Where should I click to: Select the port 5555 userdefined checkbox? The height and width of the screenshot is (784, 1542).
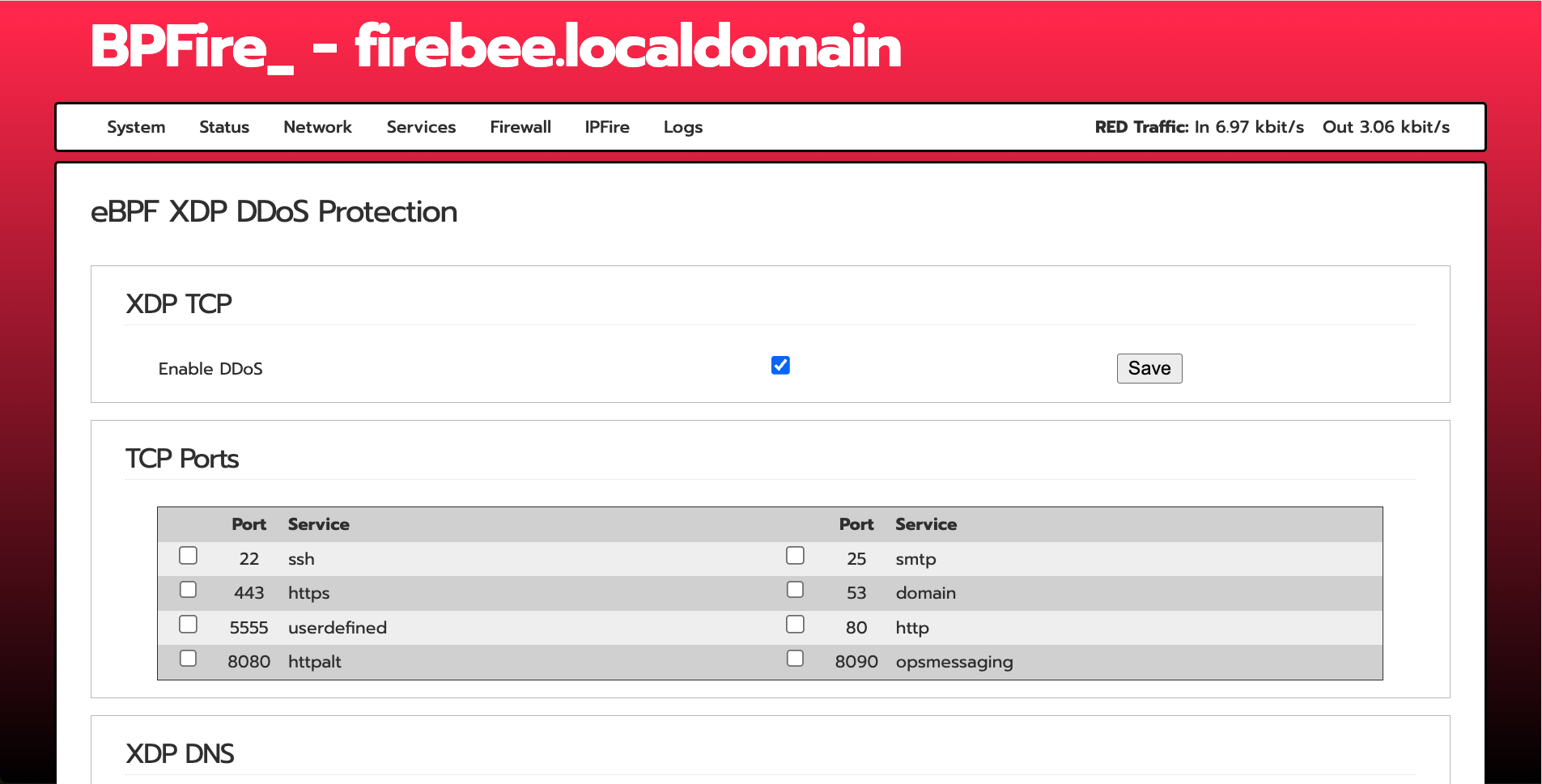click(189, 625)
